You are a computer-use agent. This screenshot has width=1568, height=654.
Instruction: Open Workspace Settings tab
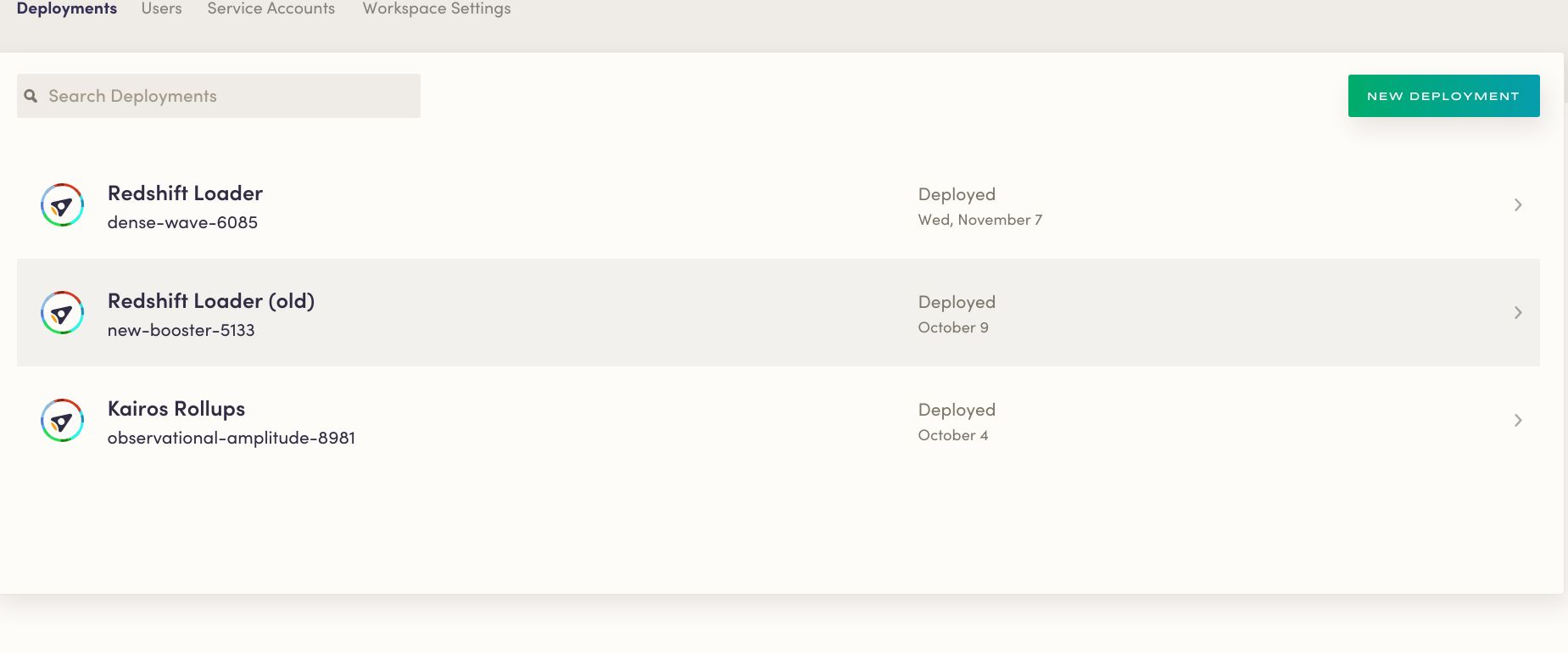437,8
